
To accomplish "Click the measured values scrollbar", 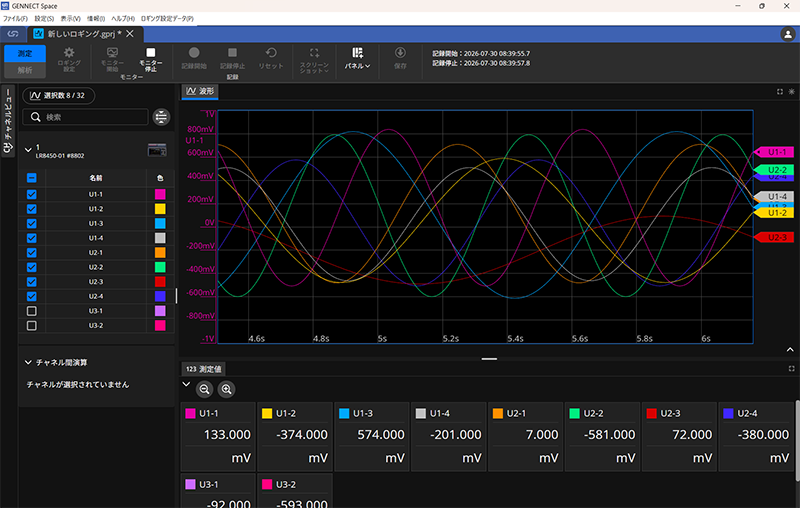I will point(797,441).
